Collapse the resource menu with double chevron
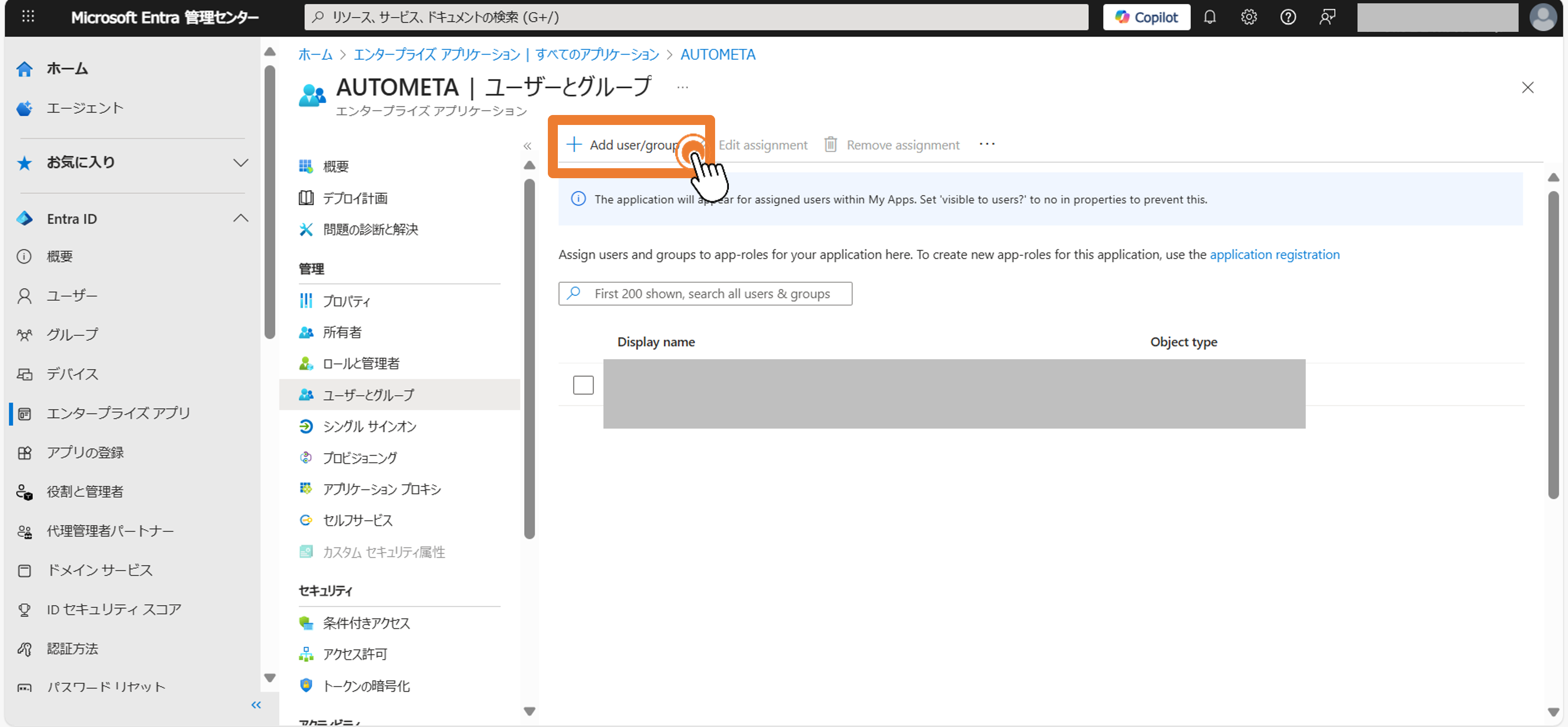The width and height of the screenshot is (1568, 727). coord(527,146)
